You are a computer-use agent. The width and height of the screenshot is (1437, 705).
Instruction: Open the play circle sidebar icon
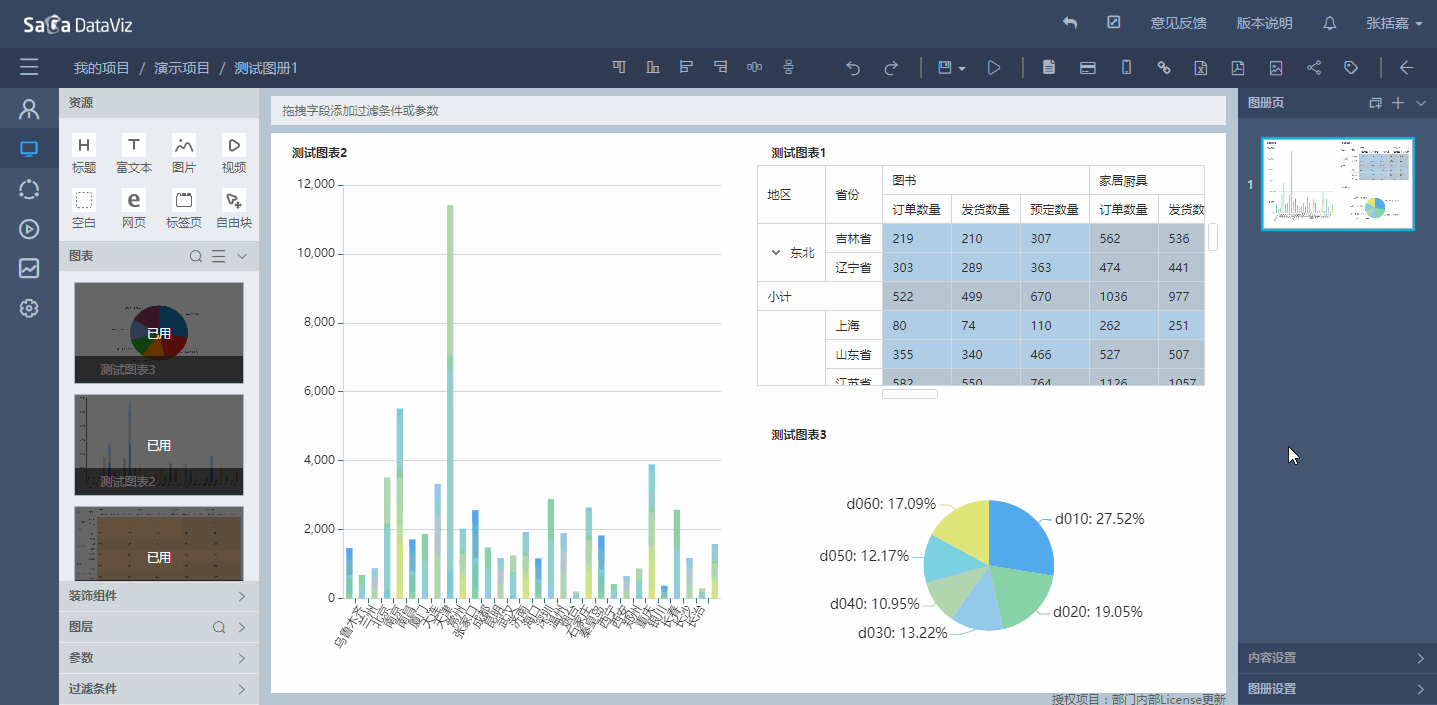point(29,229)
